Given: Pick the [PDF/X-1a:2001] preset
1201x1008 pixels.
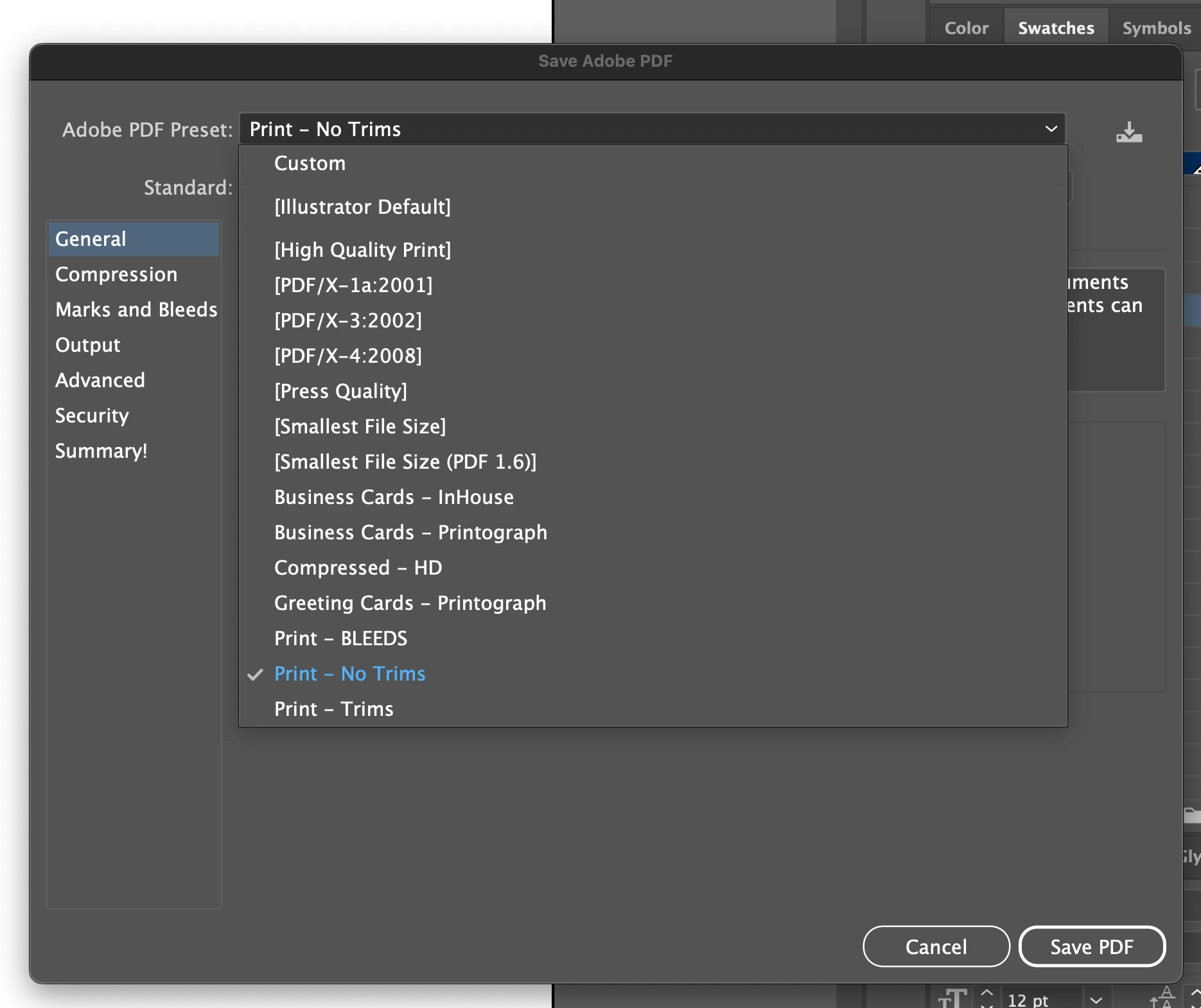Looking at the screenshot, I should [x=653, y=285].
